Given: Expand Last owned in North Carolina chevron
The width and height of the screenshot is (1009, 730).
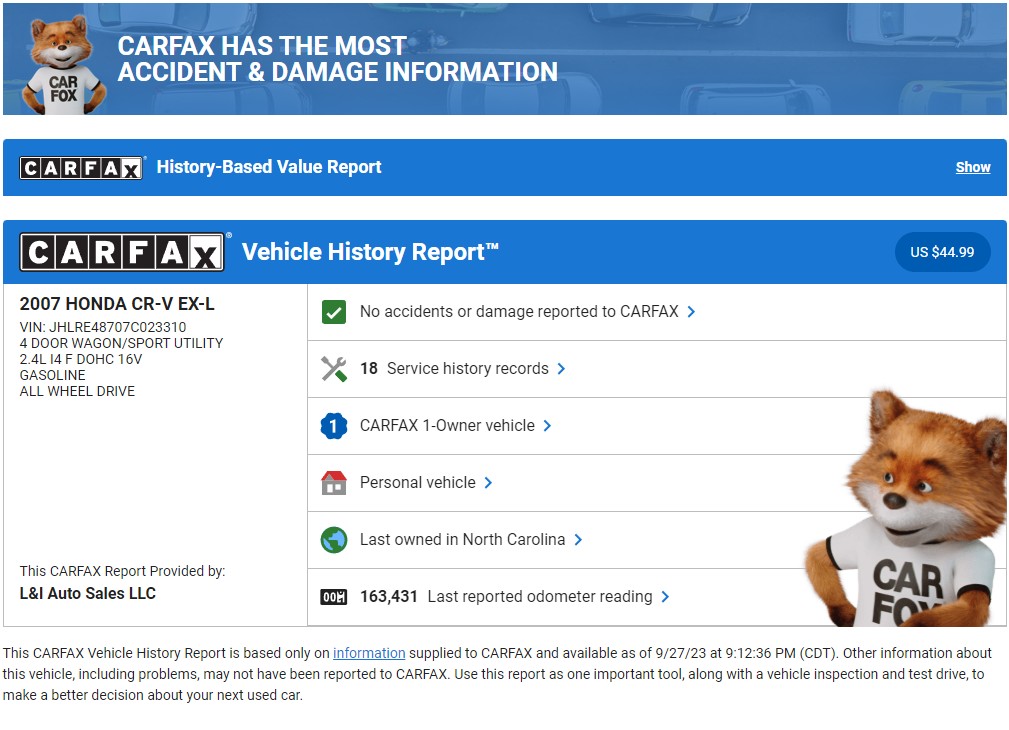Looking at the screenshot, I should (x=578, y=540).
